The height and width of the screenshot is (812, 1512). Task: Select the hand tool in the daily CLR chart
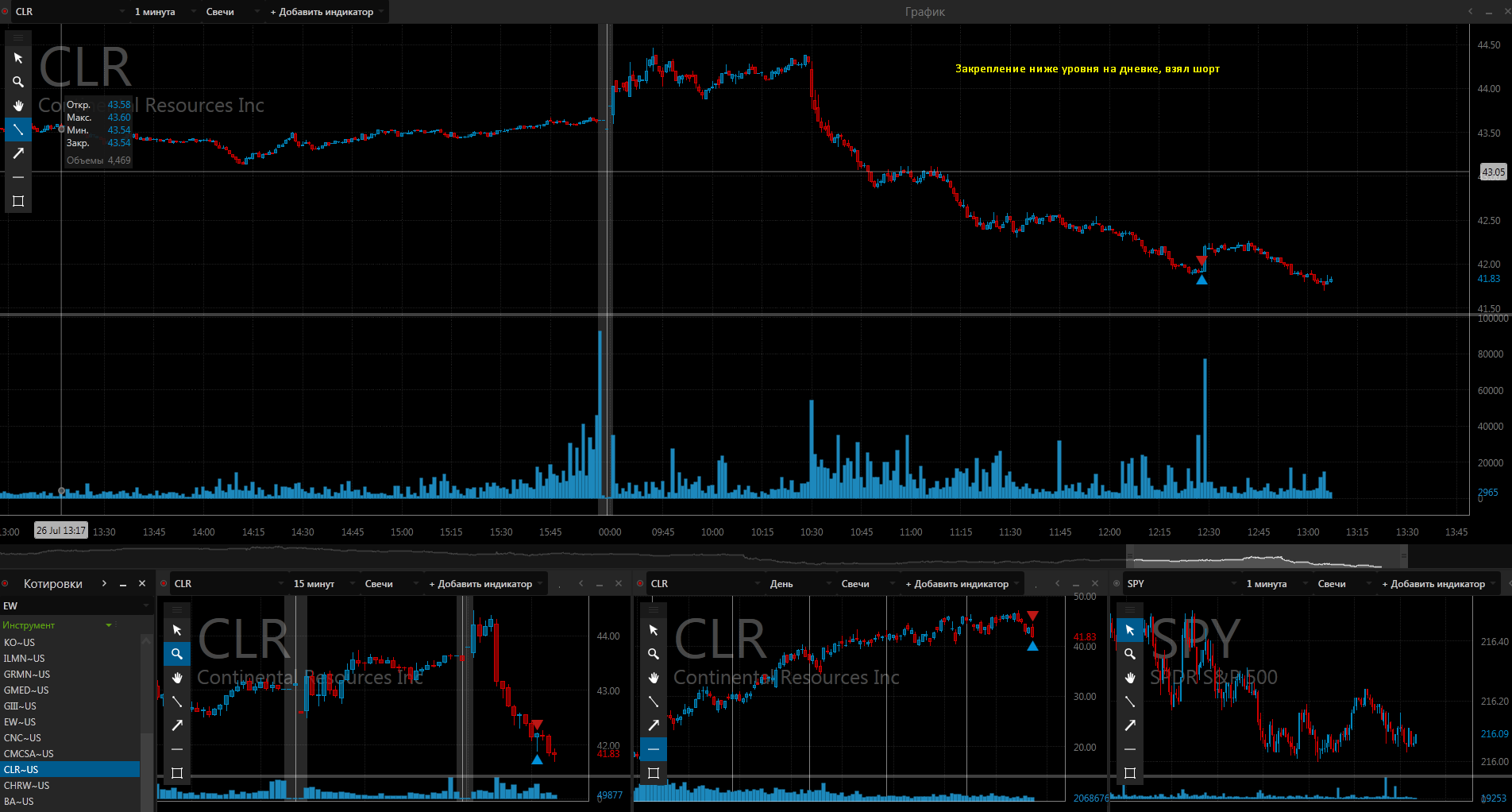(654, 678)
